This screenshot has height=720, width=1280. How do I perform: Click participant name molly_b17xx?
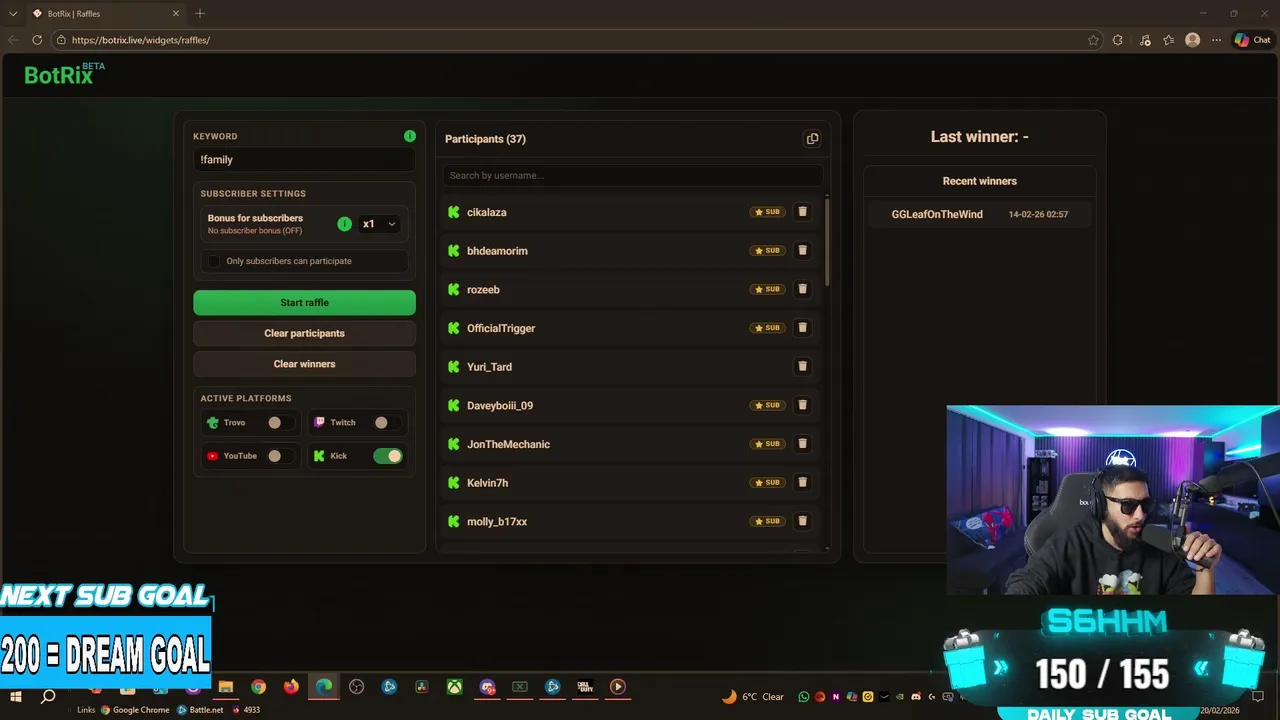click(x=497, y=522)
